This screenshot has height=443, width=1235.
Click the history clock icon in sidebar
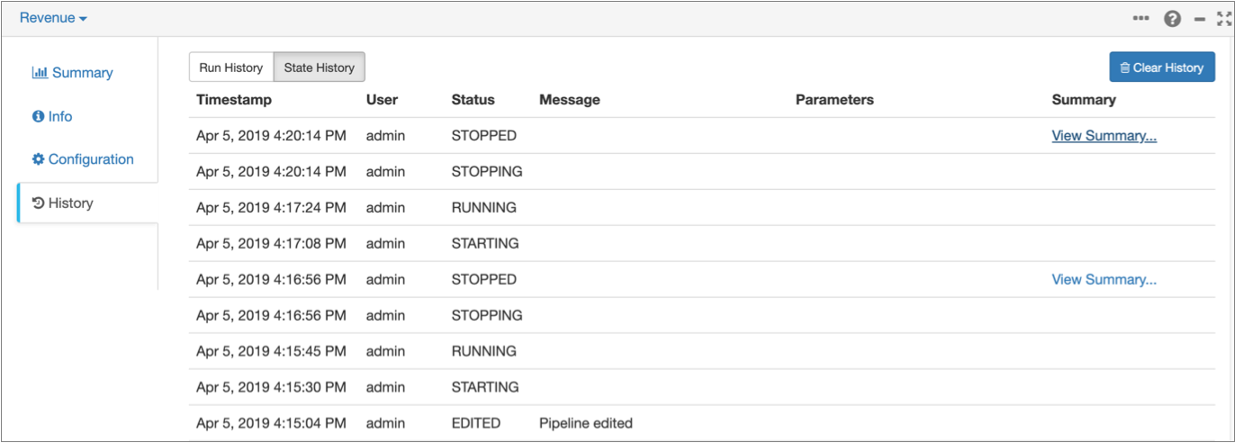click(x=38, y=203)
